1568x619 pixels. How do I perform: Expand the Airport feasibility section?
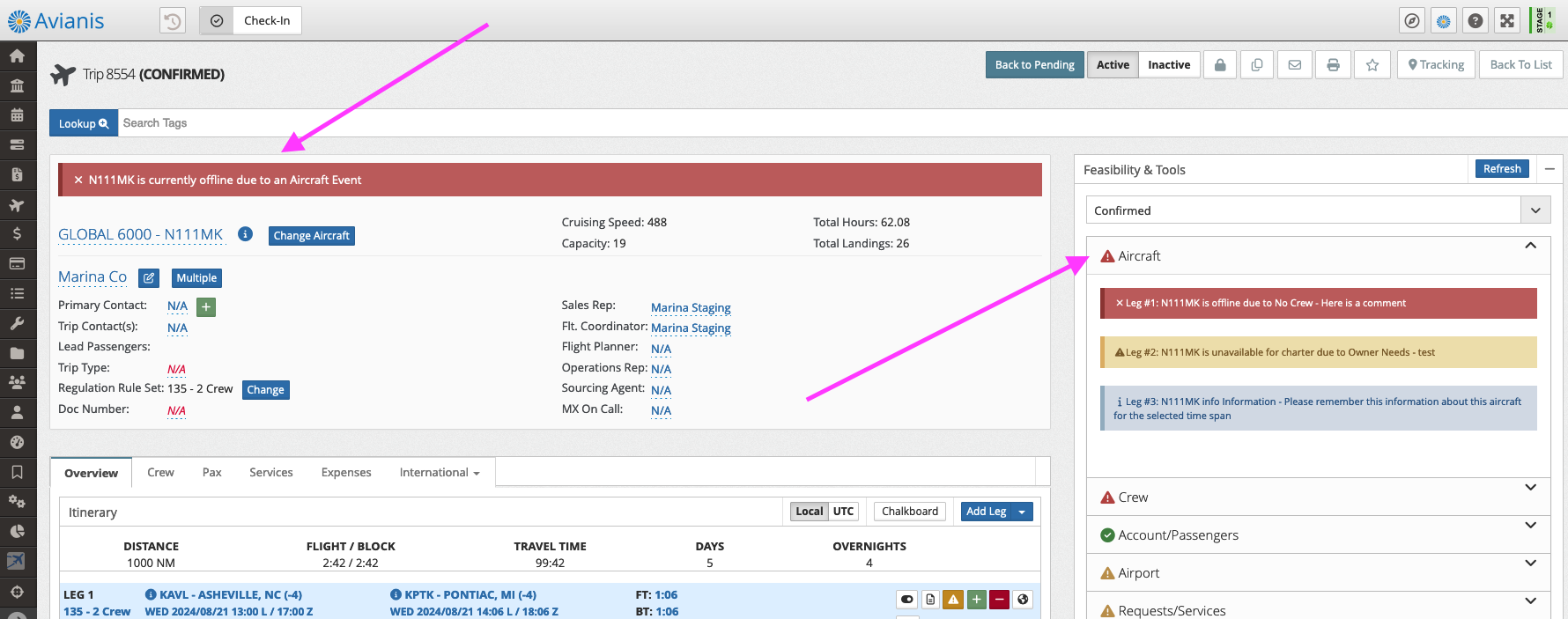pyautogui.click(x=1530, y=564)
